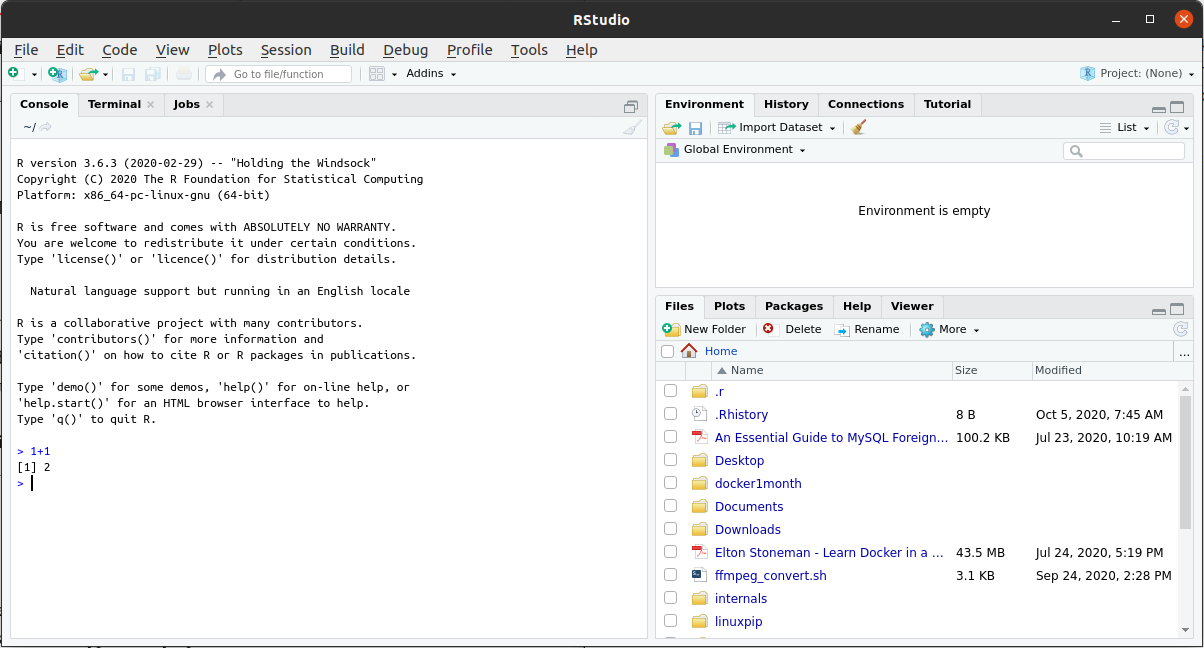Open the Tools menu
Image resolution: width=1204 pixels, height=648 pixels.
[x=529, y=50]
